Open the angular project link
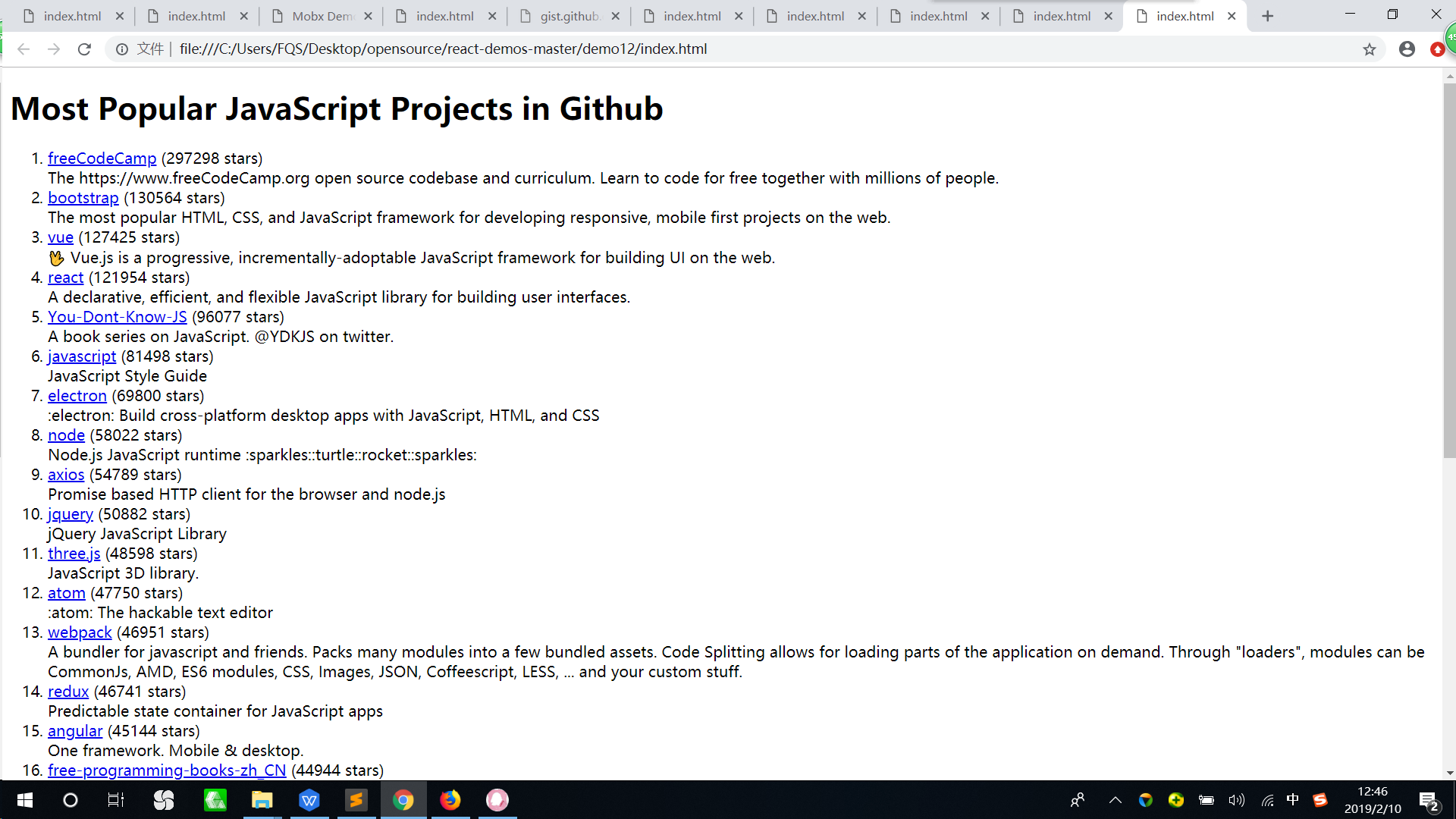1456x819 pixels. pos(75,731)
